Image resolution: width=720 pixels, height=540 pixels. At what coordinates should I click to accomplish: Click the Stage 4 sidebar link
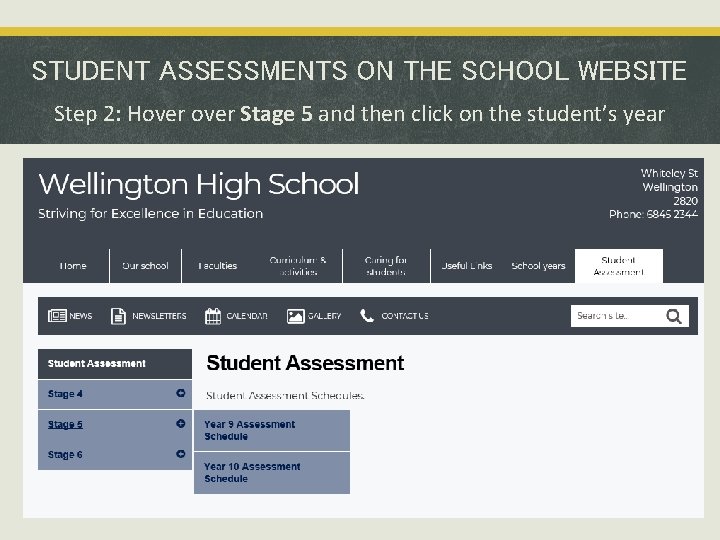click(x=65, y=394)
